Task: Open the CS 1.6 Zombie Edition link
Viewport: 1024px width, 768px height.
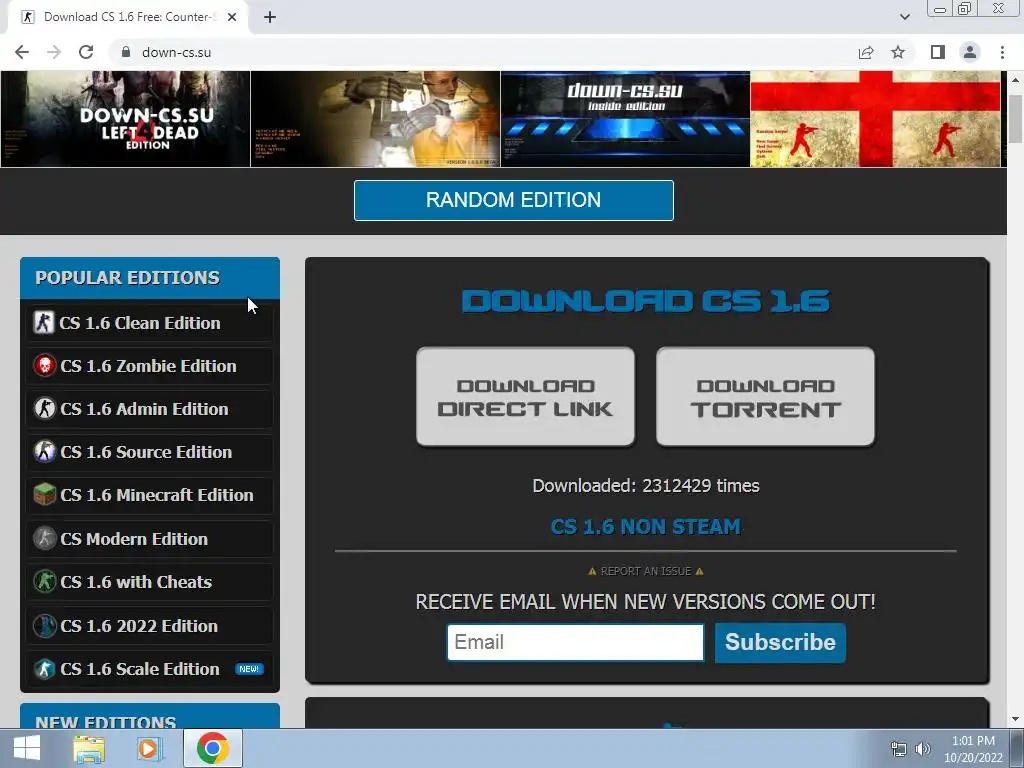Action: (150, 366)
